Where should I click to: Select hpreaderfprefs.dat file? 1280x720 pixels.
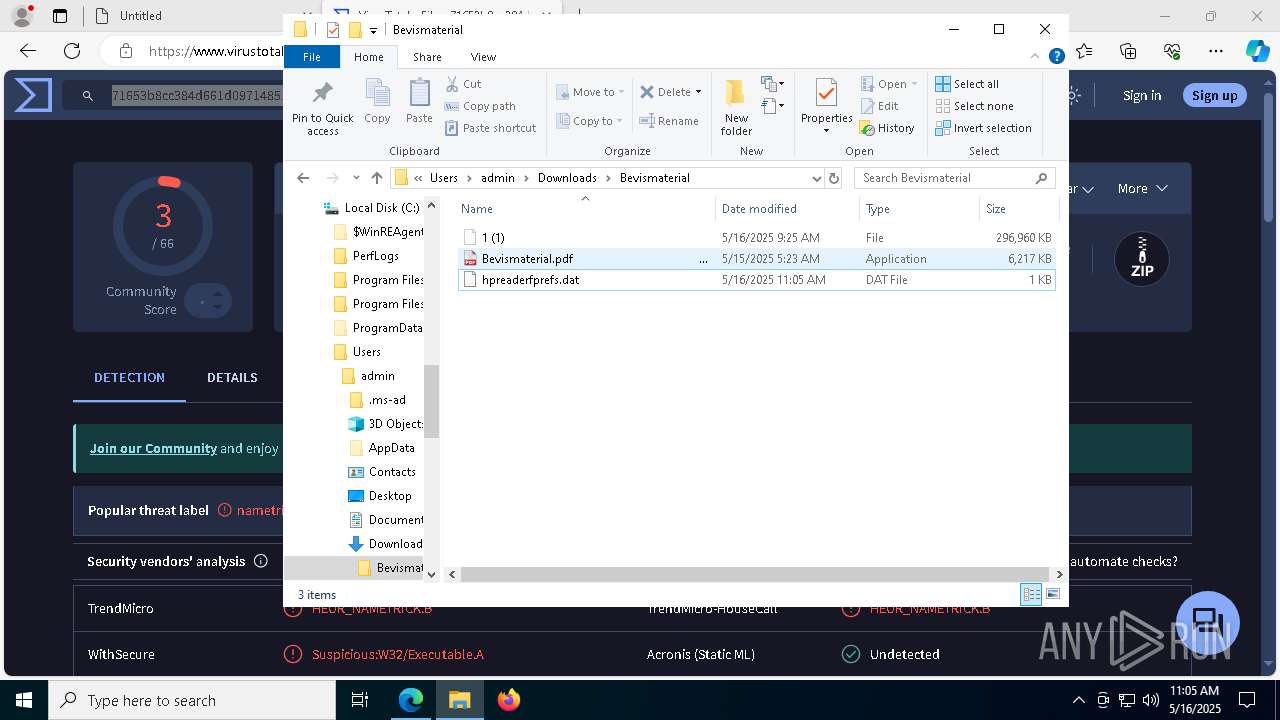click(x=756, y=280)
